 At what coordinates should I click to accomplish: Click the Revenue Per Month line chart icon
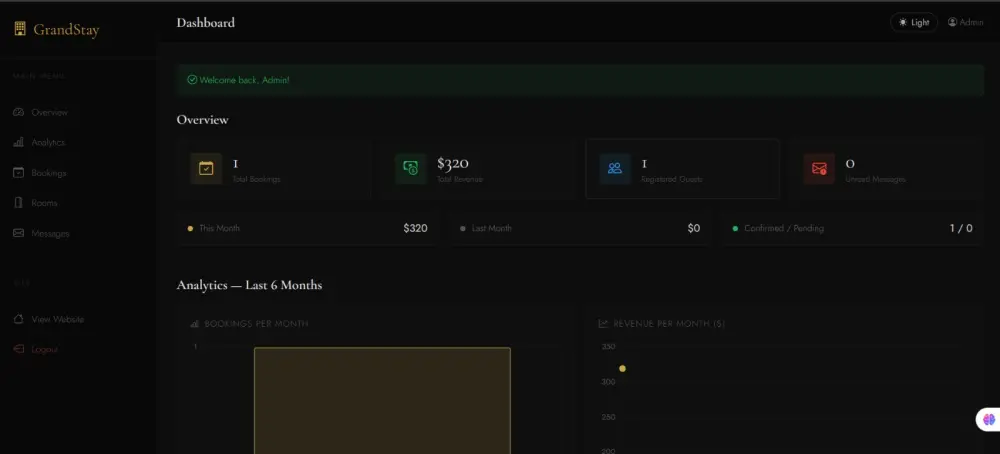coord(603,324)
